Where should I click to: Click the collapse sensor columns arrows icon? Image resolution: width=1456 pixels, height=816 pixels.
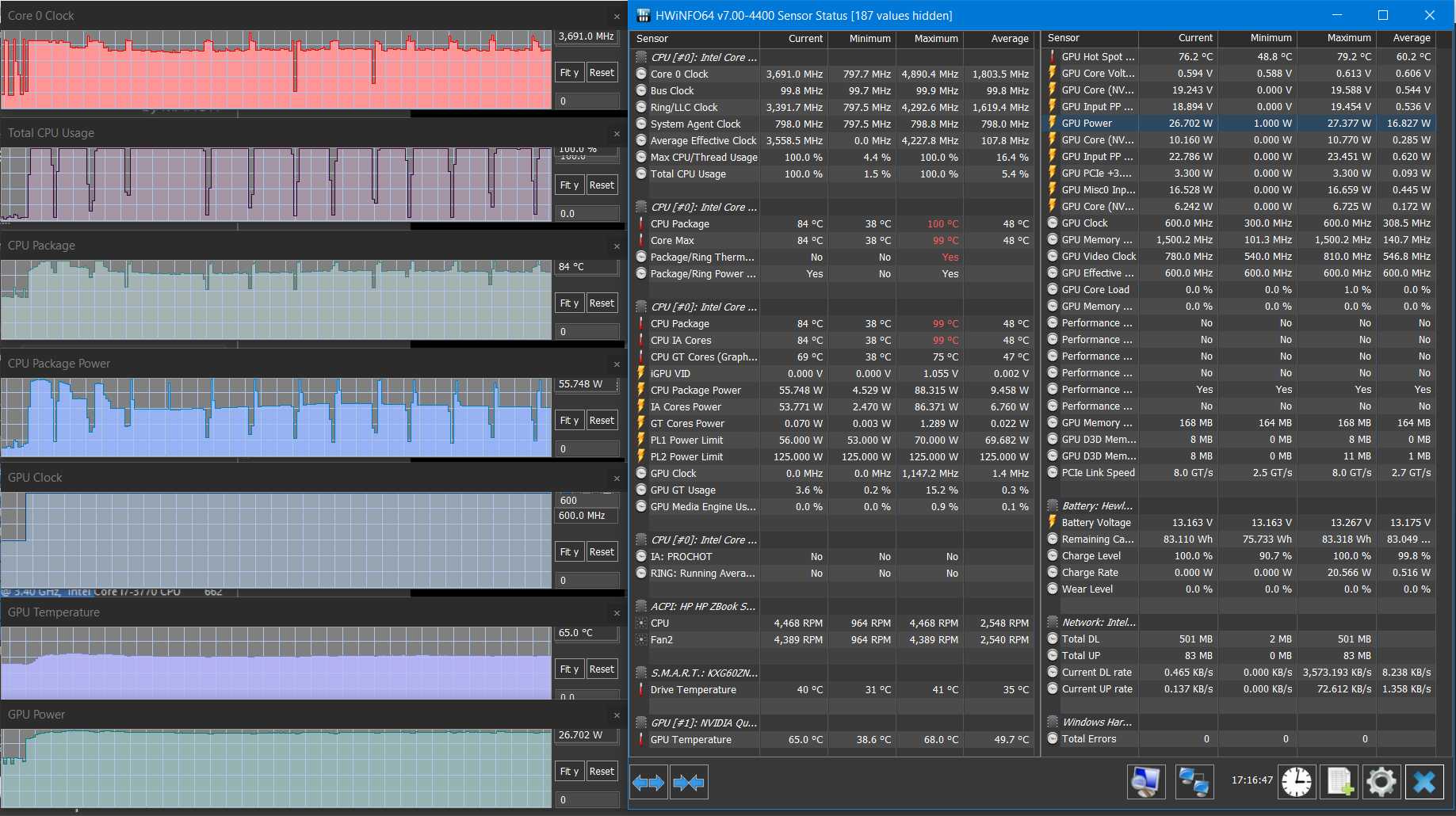688,783
